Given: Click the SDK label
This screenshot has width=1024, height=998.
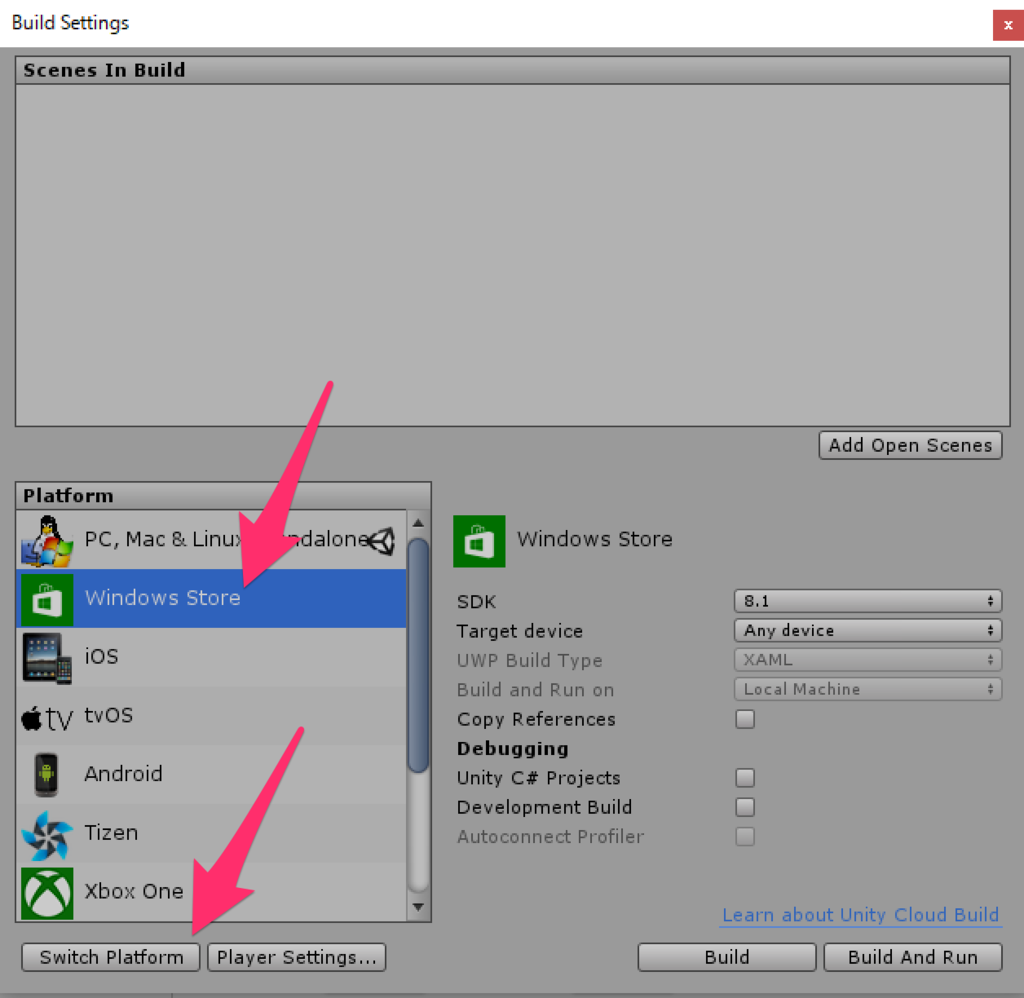Looking at the screenshot, I should point(477,602).
